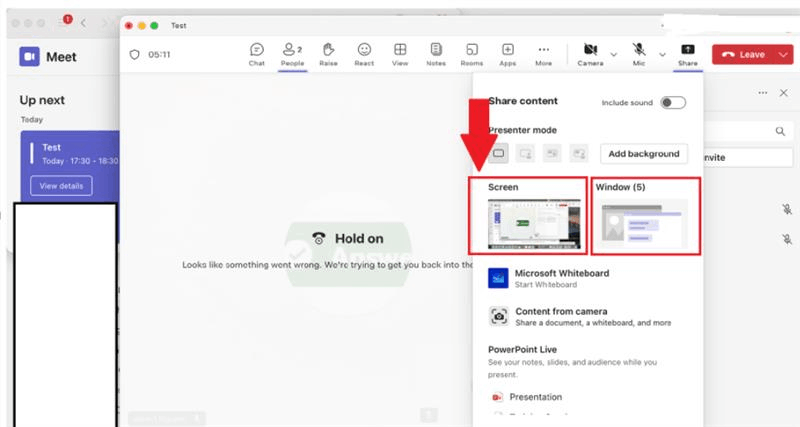Screen dimensions: 800x427
Task: Close the participants side panel
Action: pos(784,93)
